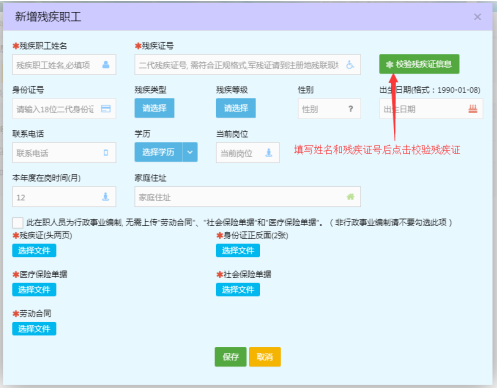This screenshot has width=497, height=390.
Task: Click the 身份证号 label
Action: coord(28,90)
